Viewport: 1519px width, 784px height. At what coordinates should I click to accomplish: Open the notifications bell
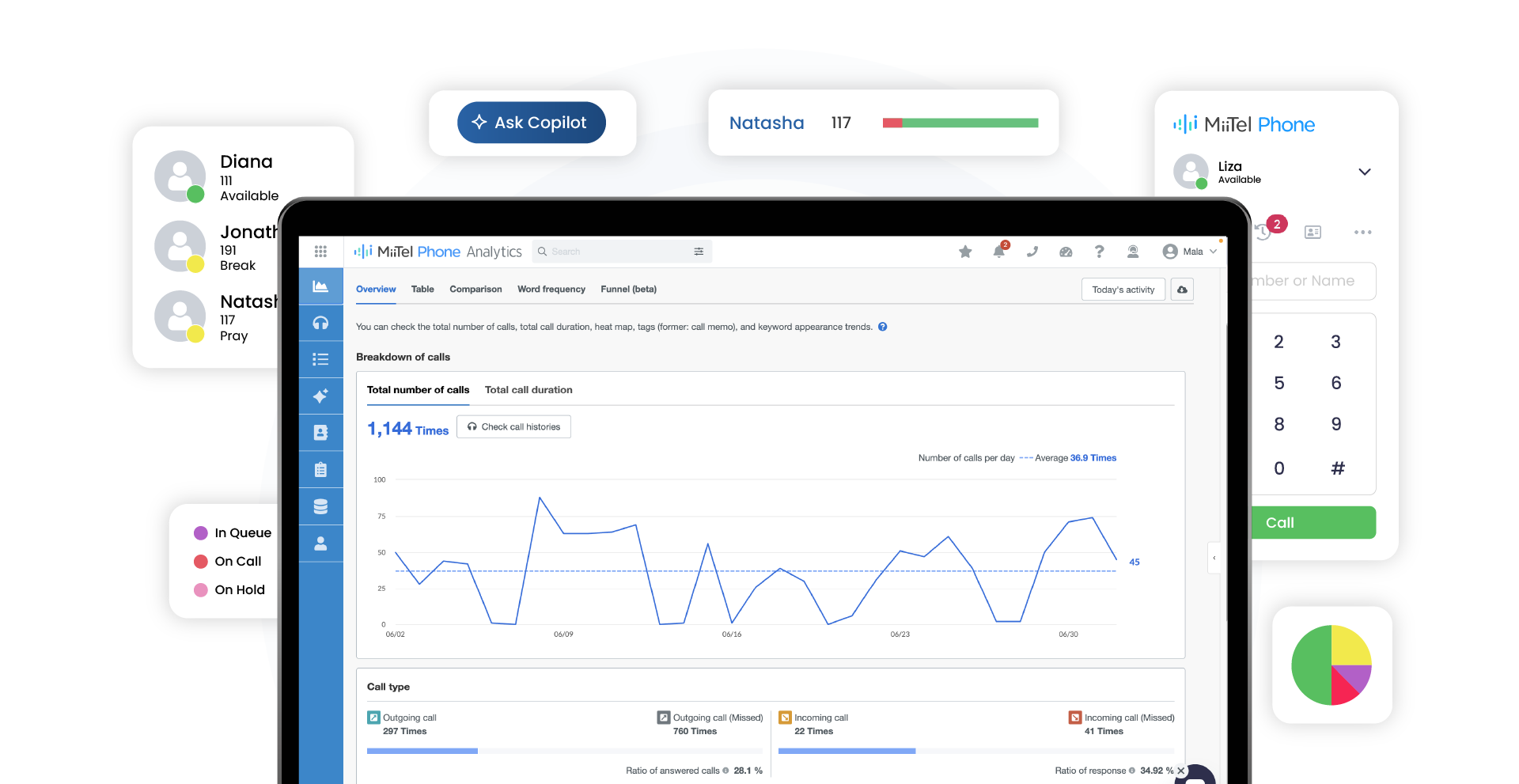pyautogui.click(x=999, y=252)
